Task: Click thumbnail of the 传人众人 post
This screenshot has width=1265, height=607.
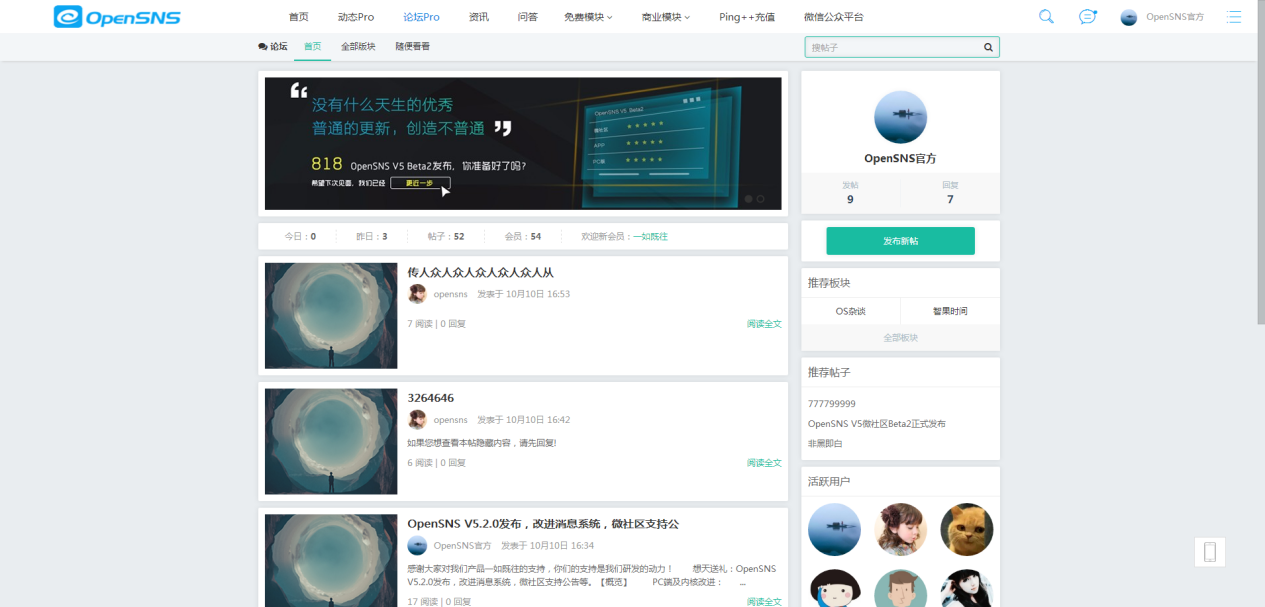Action: coord(331,316)
